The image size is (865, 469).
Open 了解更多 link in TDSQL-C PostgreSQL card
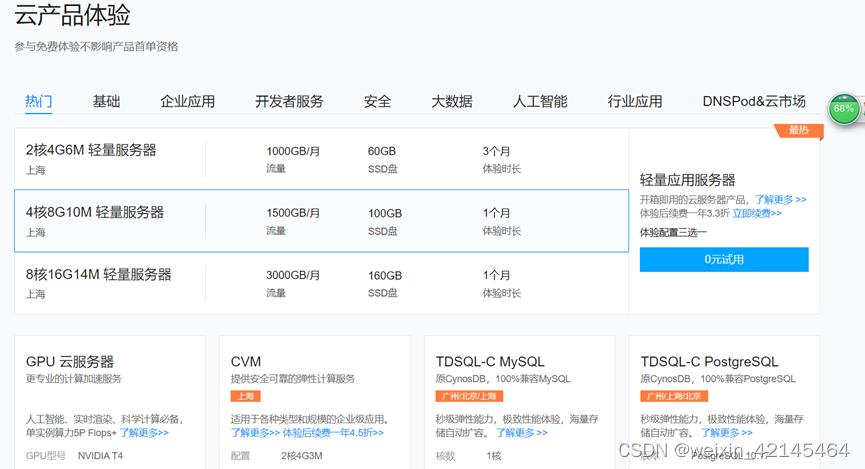[727, 433]
